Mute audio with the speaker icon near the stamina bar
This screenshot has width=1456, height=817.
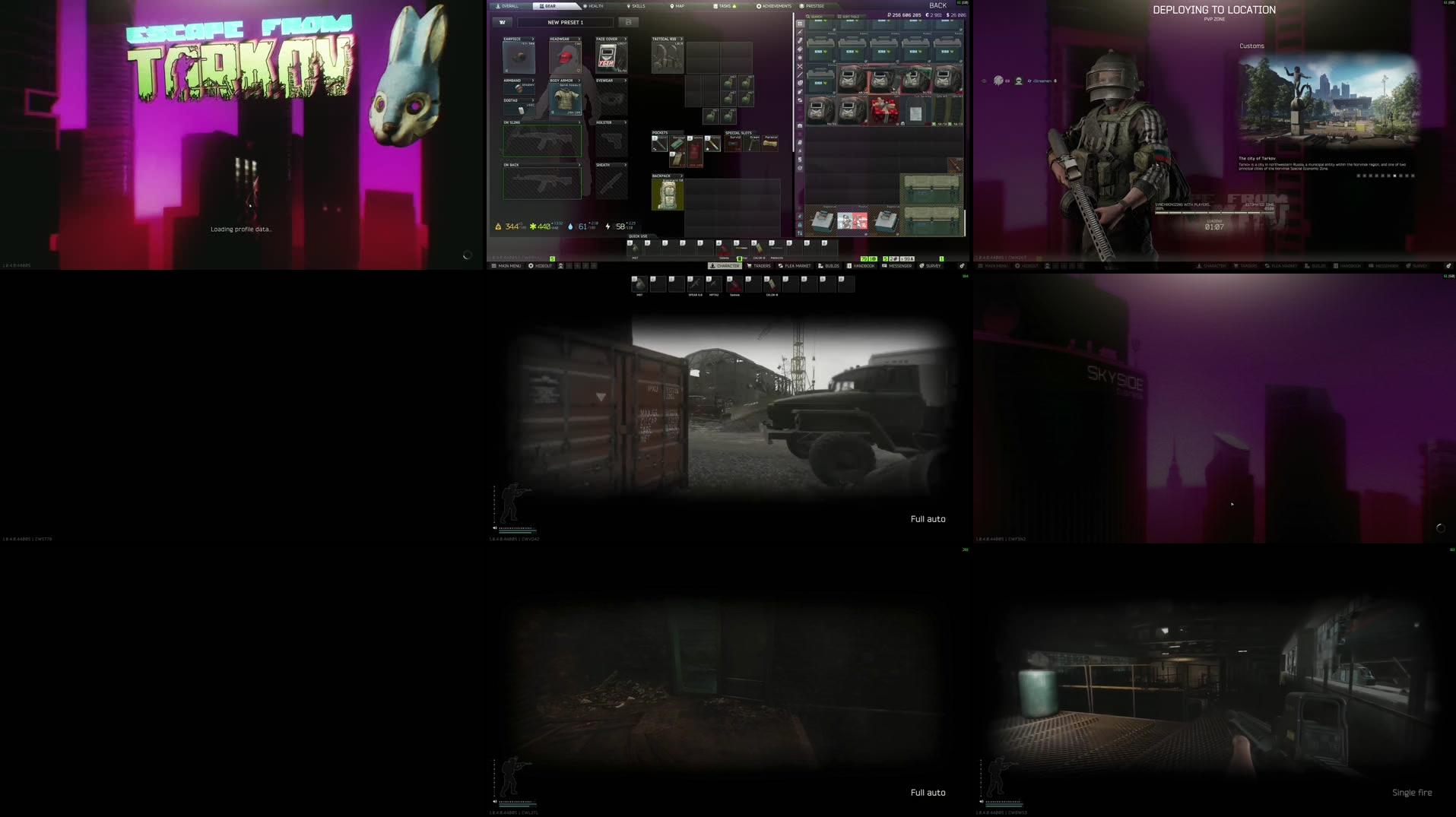(495, 527)
